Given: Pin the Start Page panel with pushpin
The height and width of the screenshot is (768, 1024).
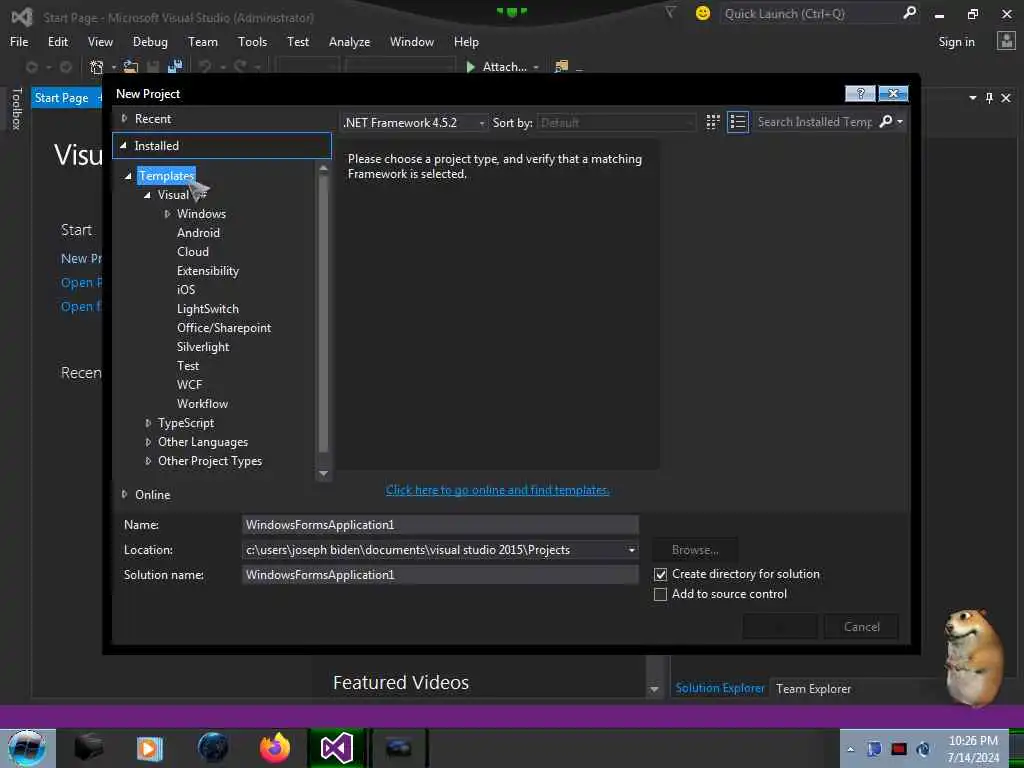Looking at the screenshot, I should (989, 98).
